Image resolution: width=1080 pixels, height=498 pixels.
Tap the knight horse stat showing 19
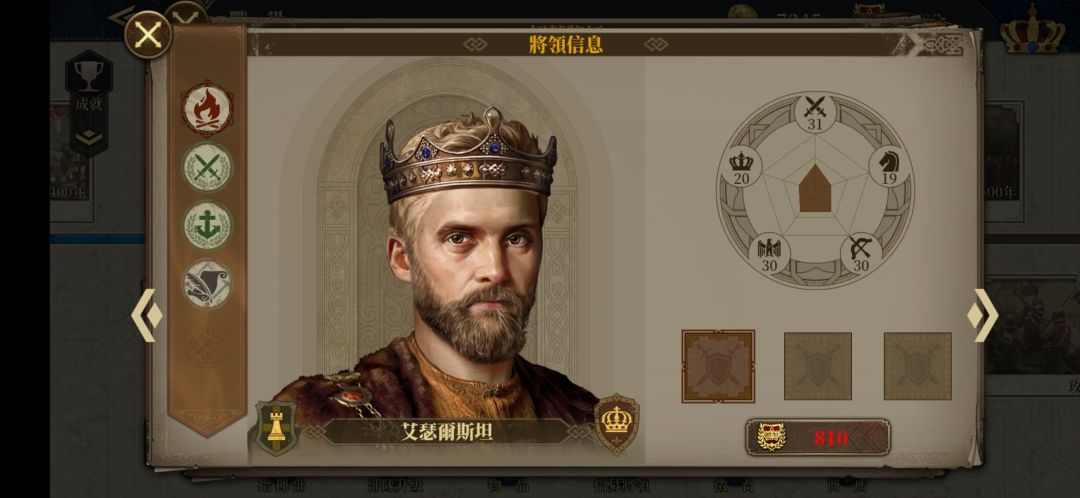889,166
